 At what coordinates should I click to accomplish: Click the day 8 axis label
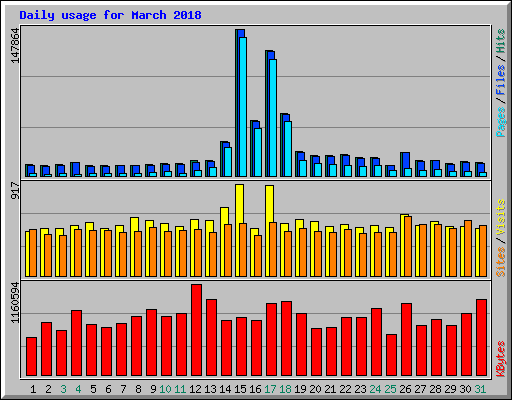tap(138, 389)
